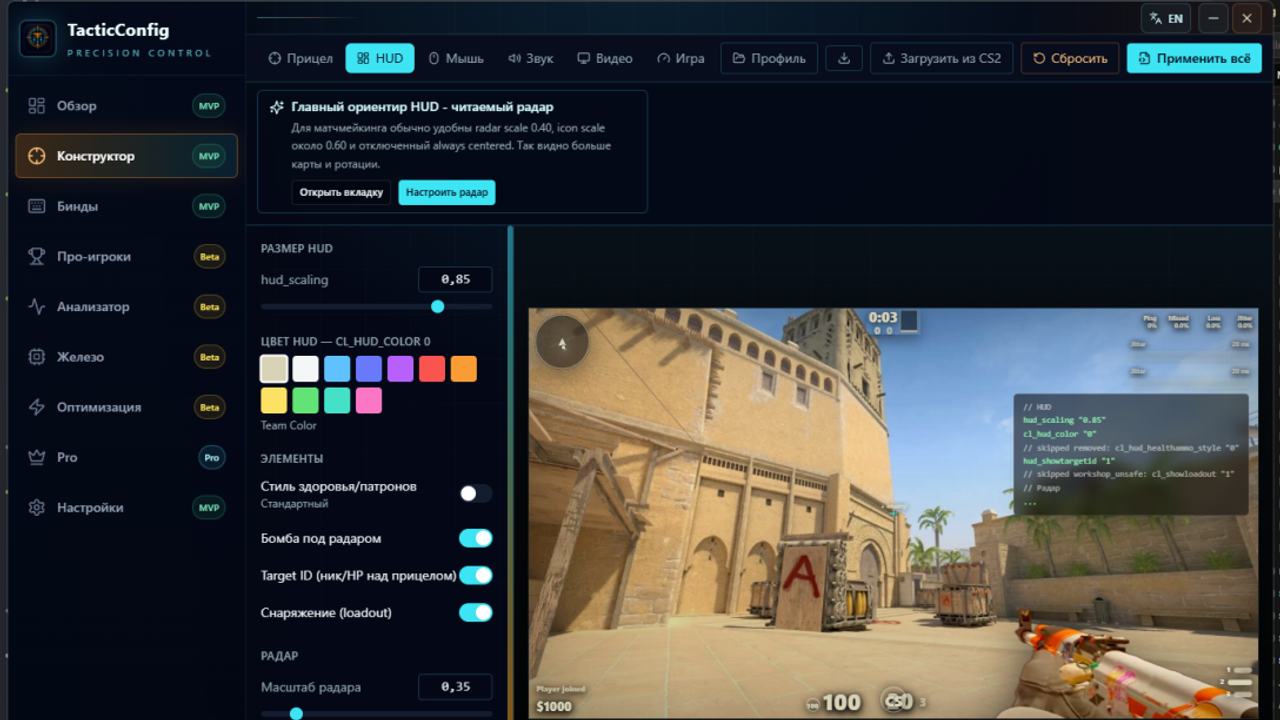The height and width of the screenshot is (720, 1280).
Task: Click the gear icon beside Настройки
Action: 37,508
